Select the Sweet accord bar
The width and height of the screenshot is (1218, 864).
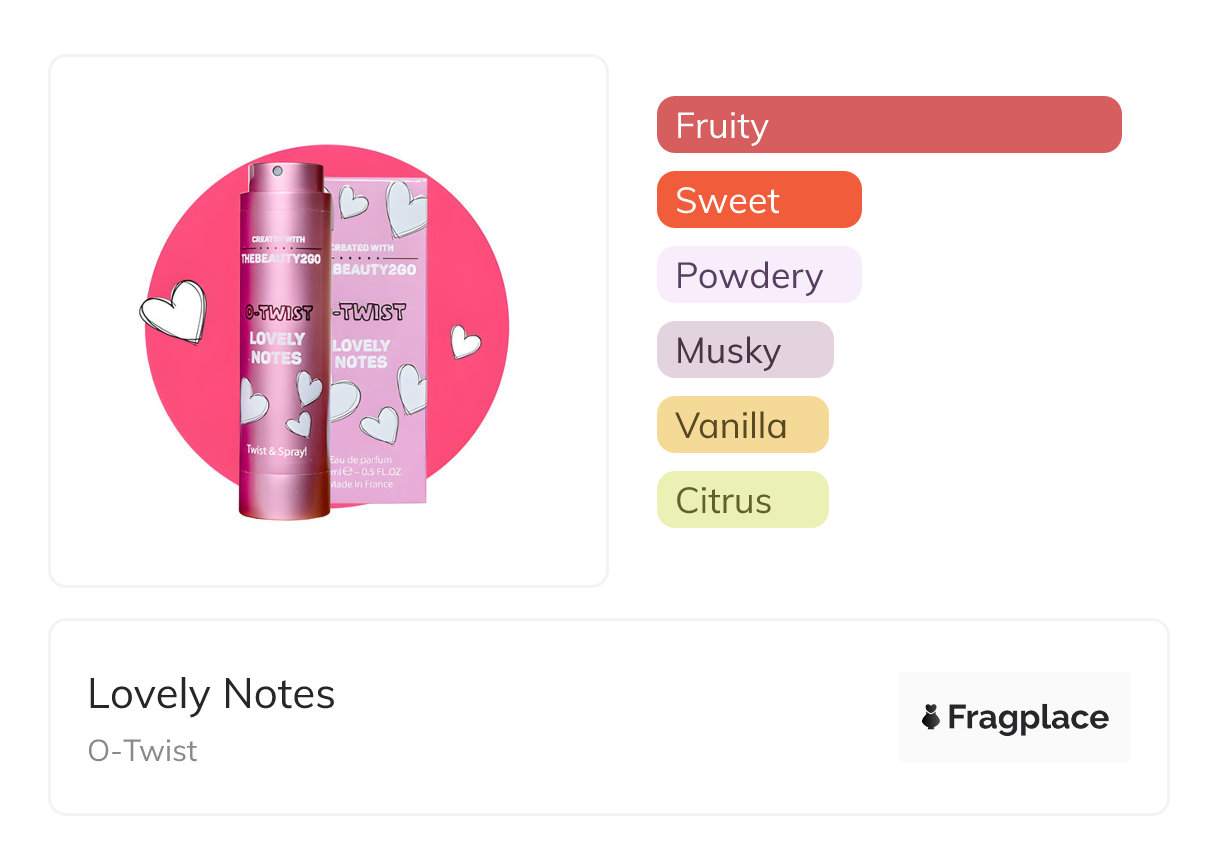(x=758, y=200)
